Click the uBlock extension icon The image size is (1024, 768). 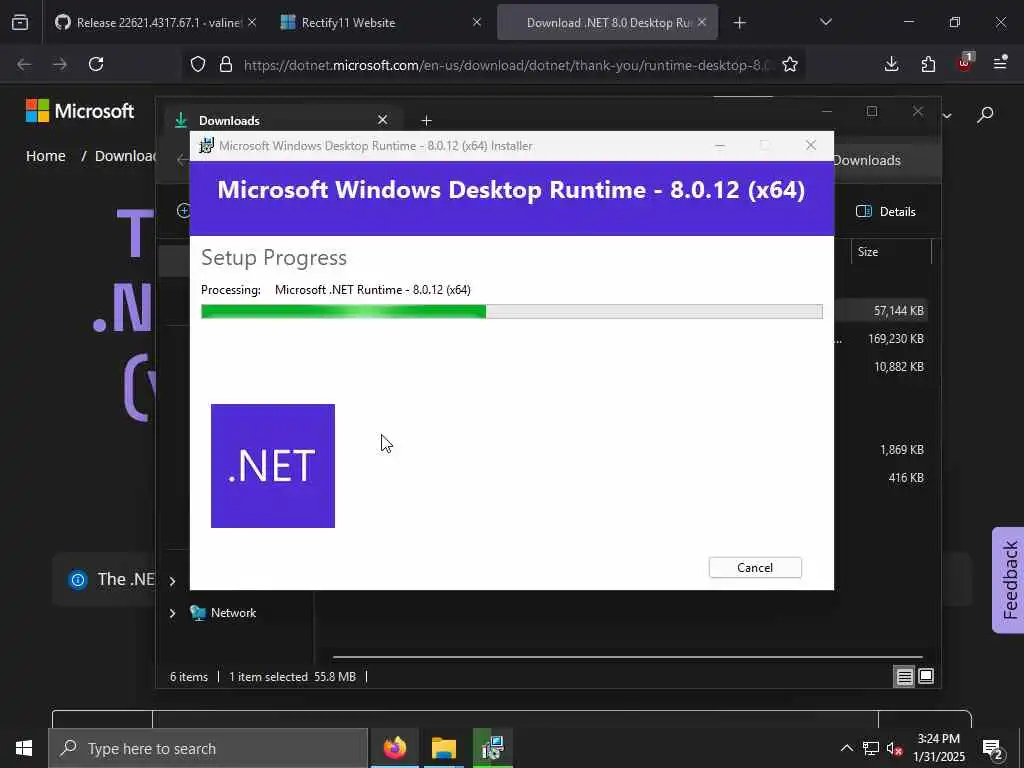tap(965, 63)
